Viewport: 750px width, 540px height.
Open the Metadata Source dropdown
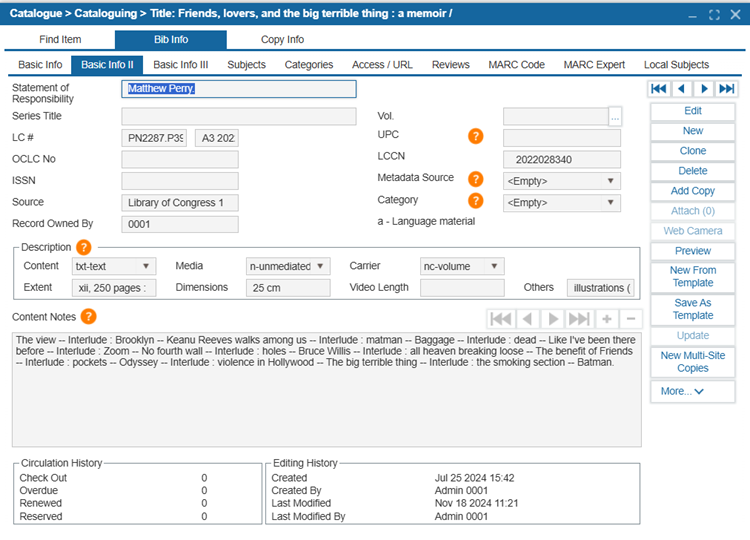[x=562, y=181]
